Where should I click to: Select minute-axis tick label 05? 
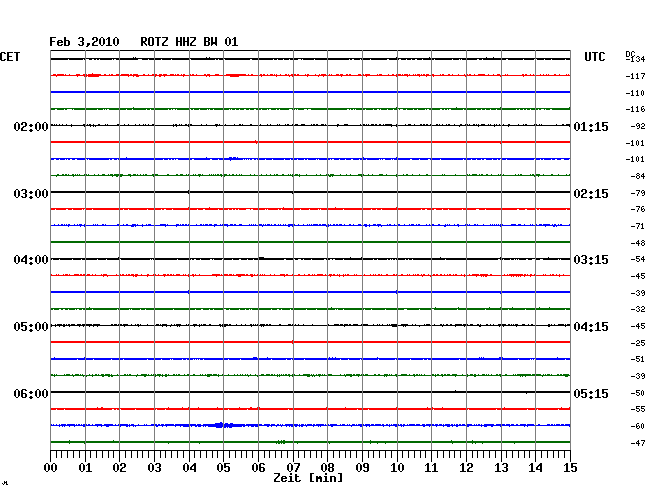[x=223, y=467]
